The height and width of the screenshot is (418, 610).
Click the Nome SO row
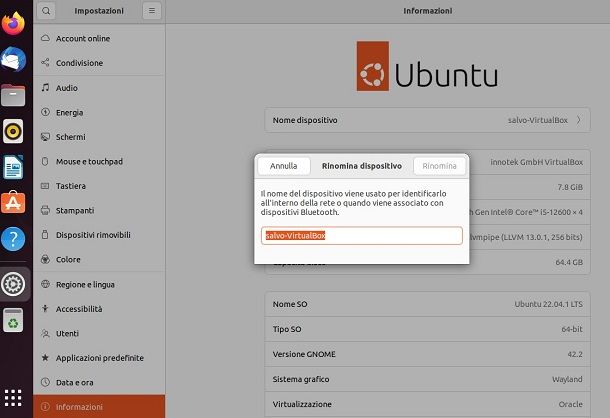point(428,304)
